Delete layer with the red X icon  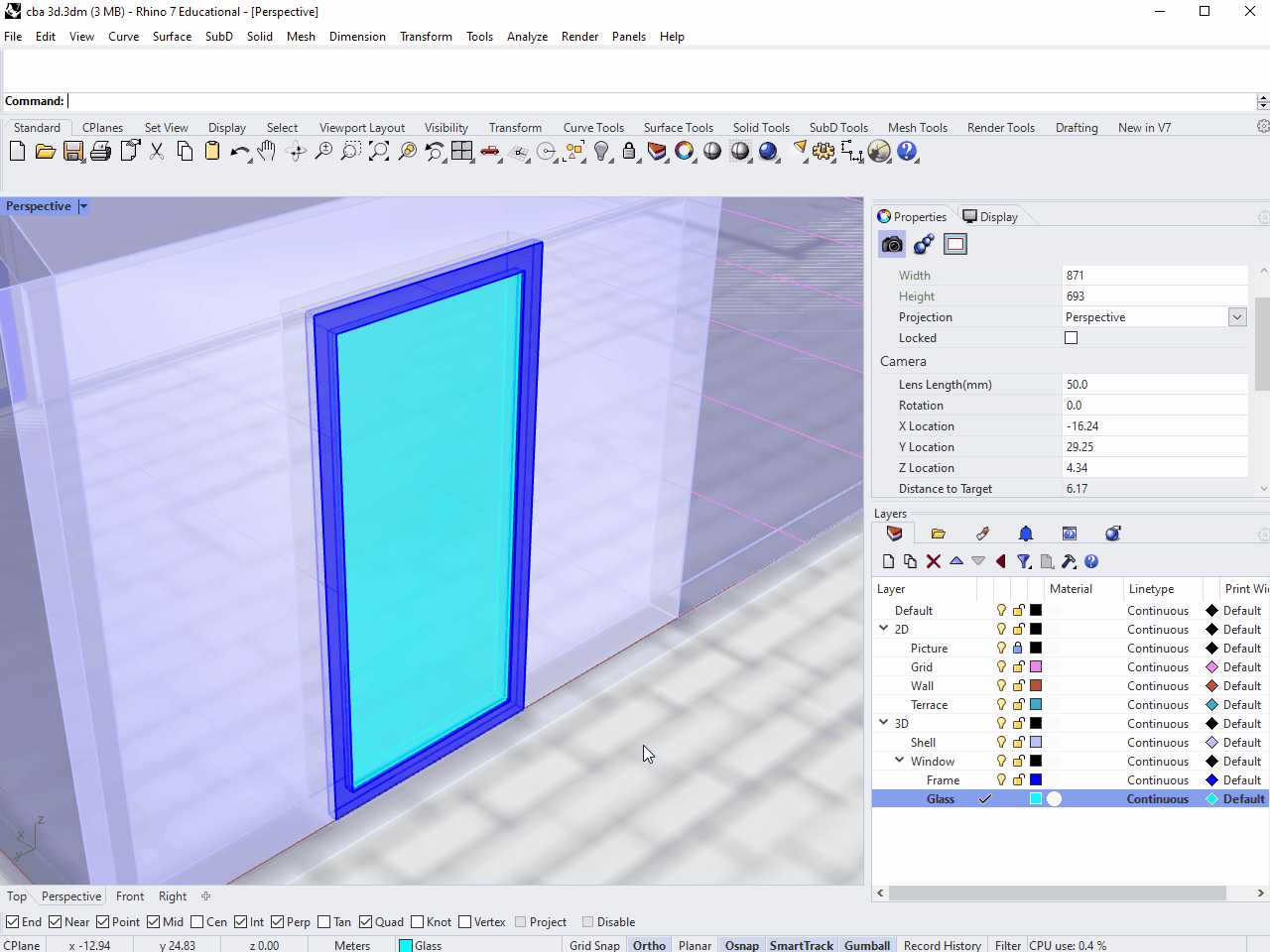(933, 561)
